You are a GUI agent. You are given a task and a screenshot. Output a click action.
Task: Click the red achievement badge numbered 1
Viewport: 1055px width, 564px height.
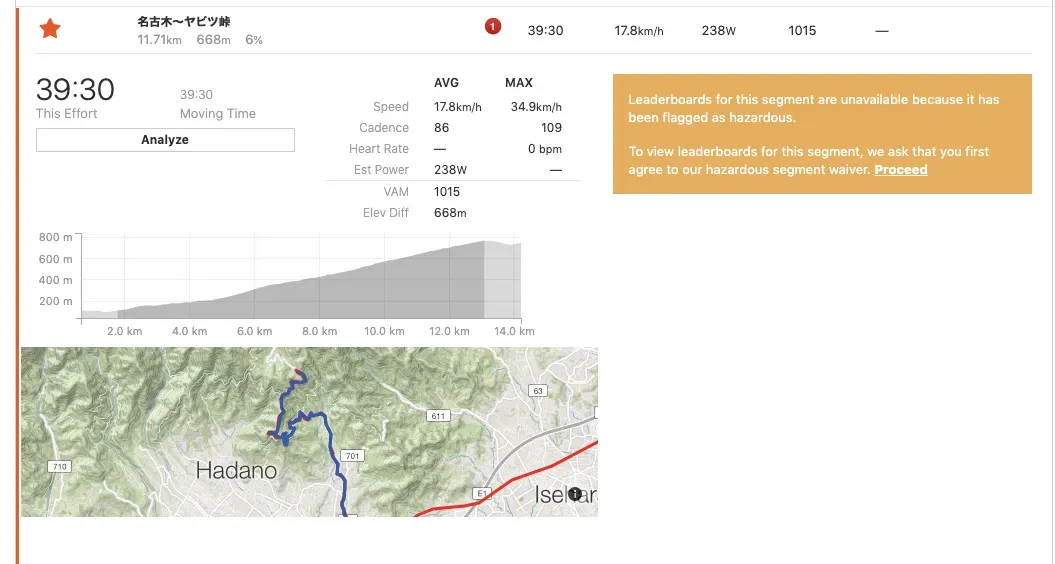tap(492, 26)
